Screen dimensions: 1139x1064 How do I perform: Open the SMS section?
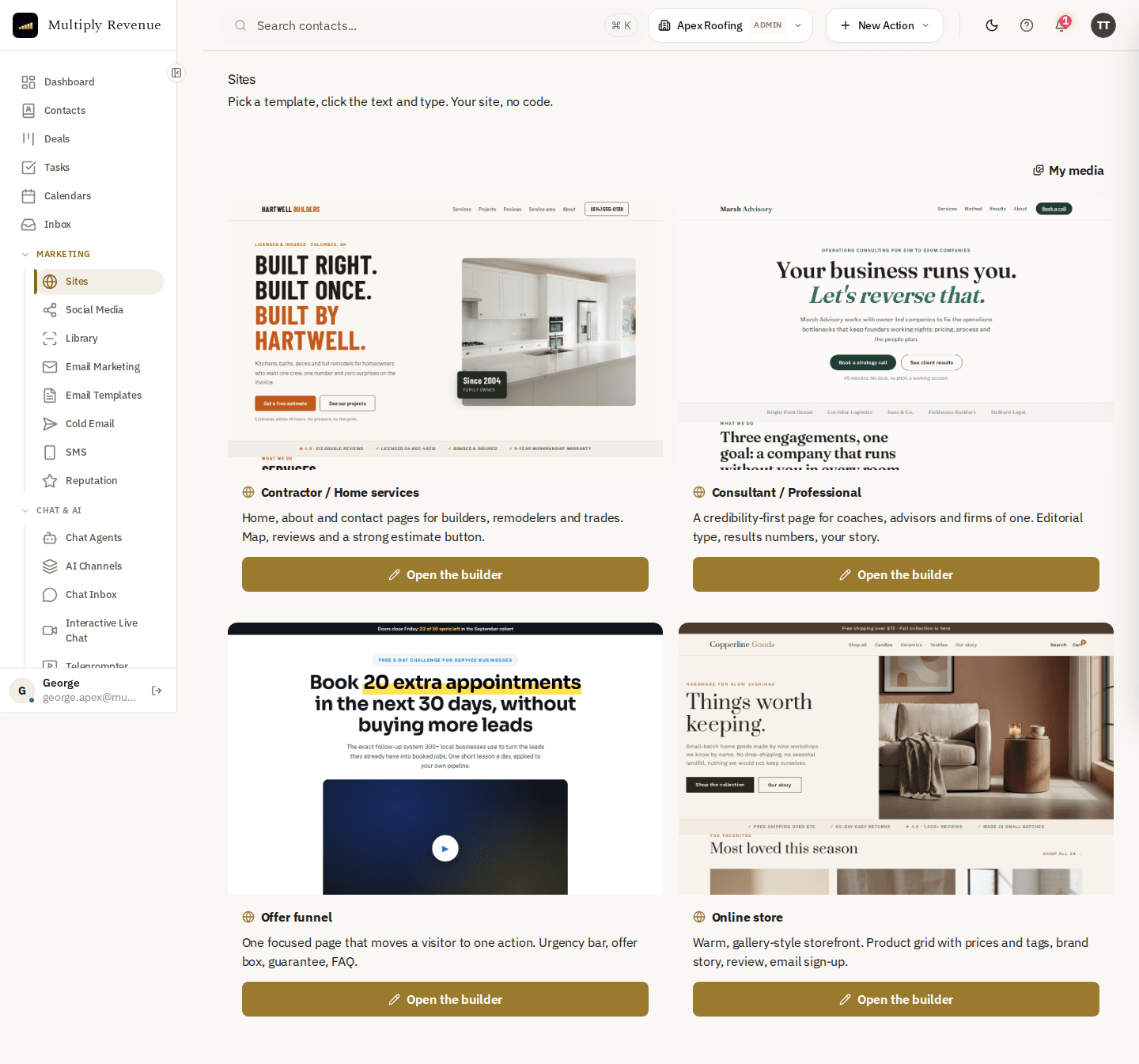[100, 452]
